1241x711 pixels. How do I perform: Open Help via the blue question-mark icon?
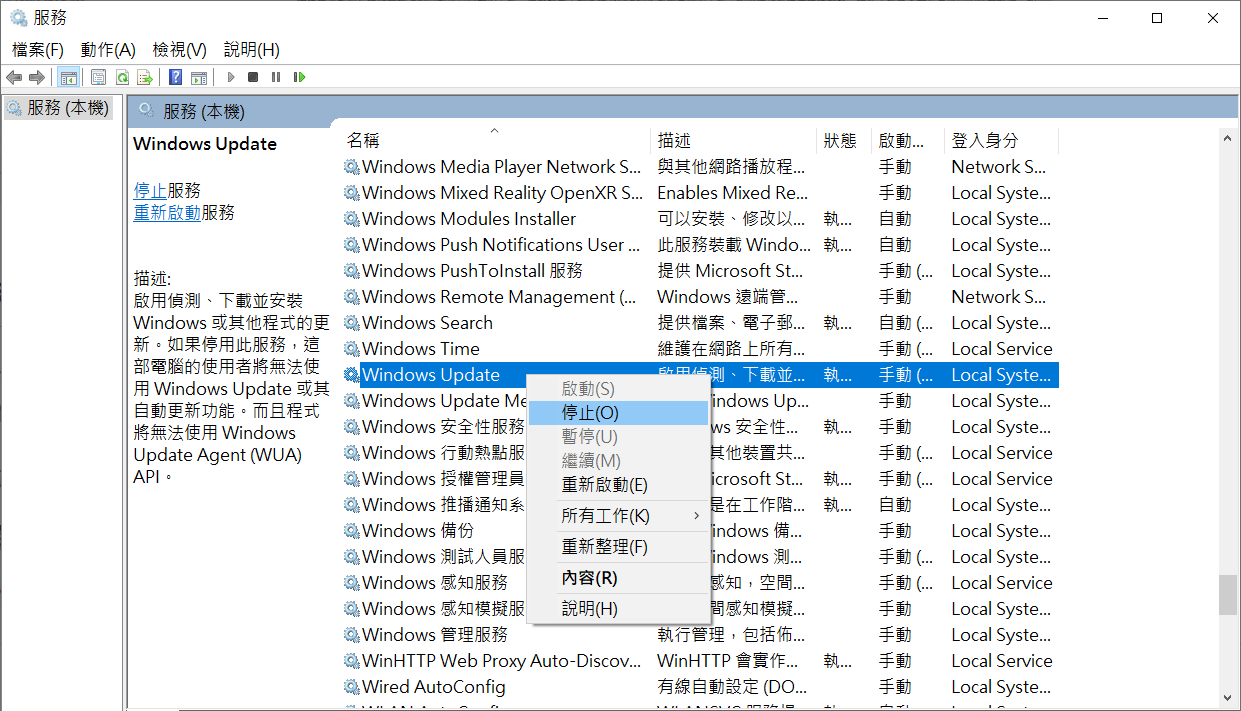point(175,77)
